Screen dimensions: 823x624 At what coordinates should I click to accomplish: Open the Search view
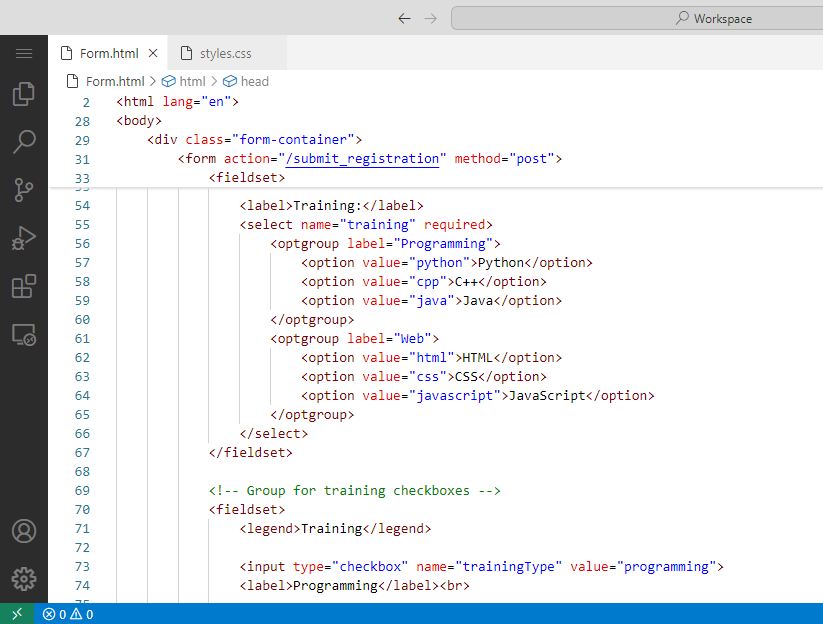pyautogui.click(x=24, y=142)
